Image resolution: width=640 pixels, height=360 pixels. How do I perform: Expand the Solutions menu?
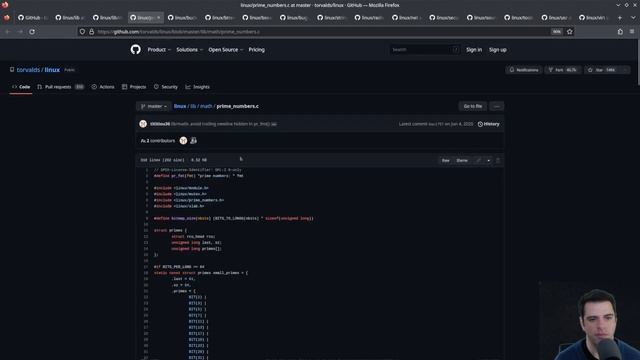pyautogui.click(x=189, y=49)
